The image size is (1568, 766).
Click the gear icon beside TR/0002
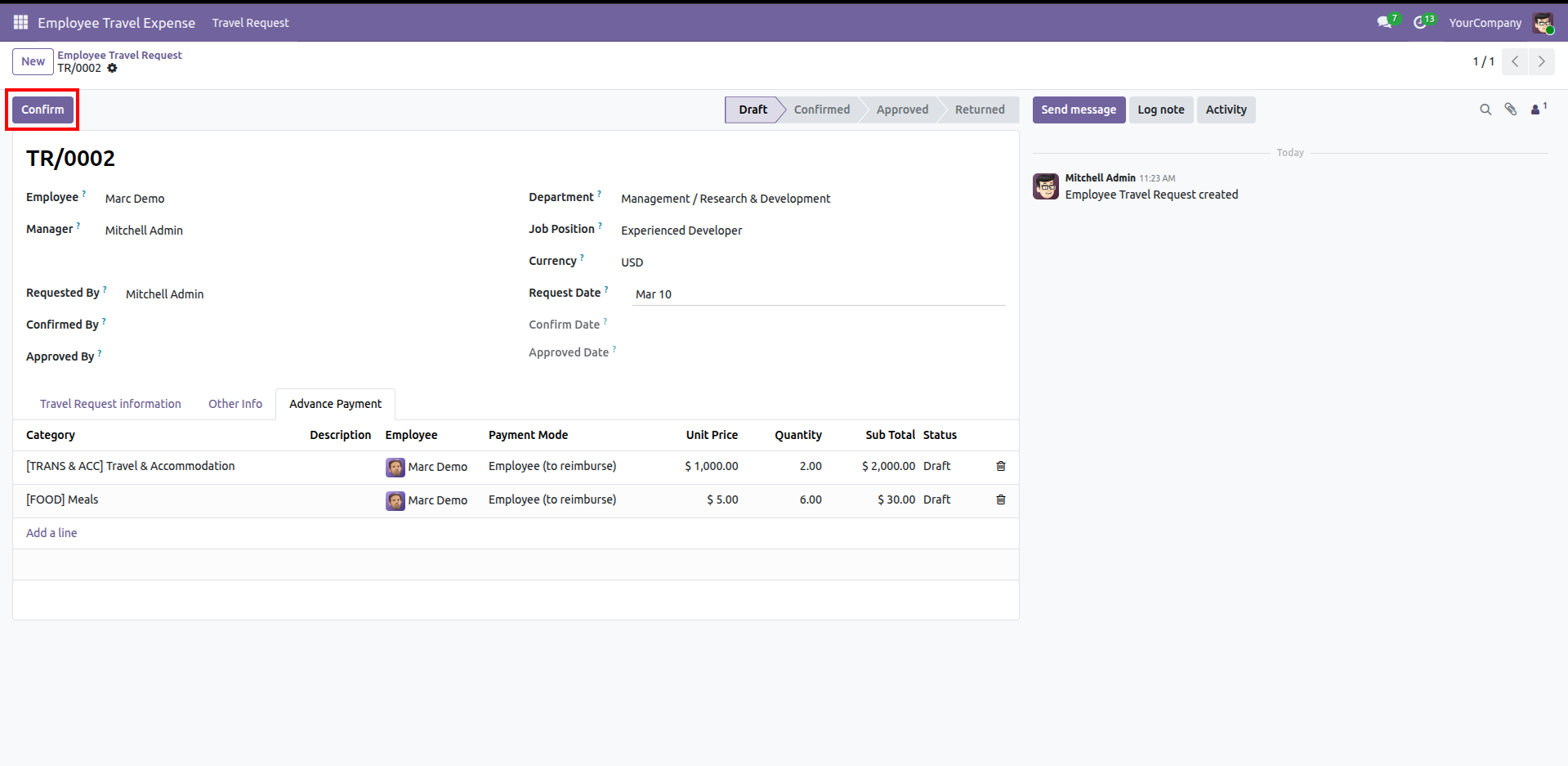click(113, 68)
